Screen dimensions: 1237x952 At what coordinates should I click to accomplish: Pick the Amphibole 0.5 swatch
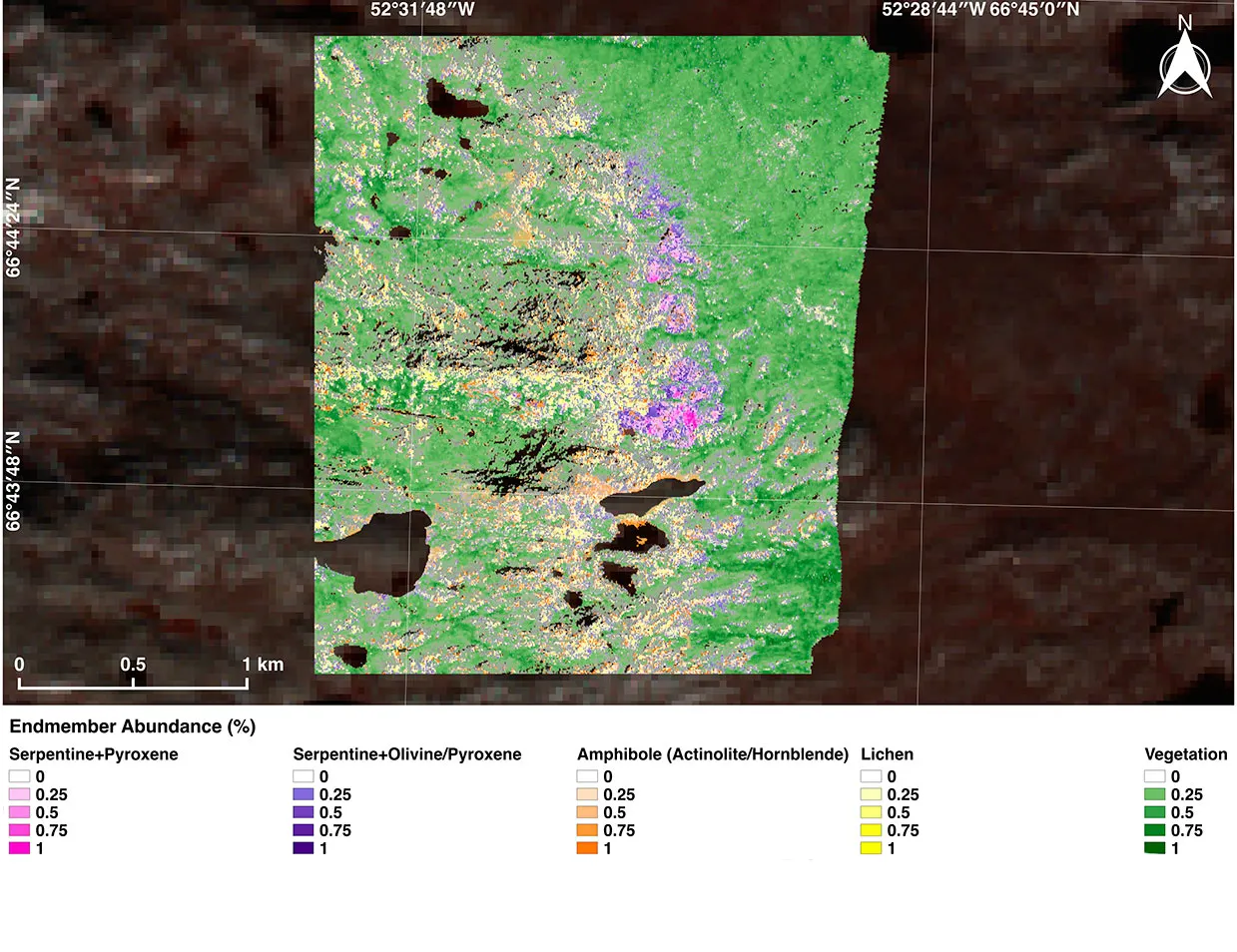587,812
